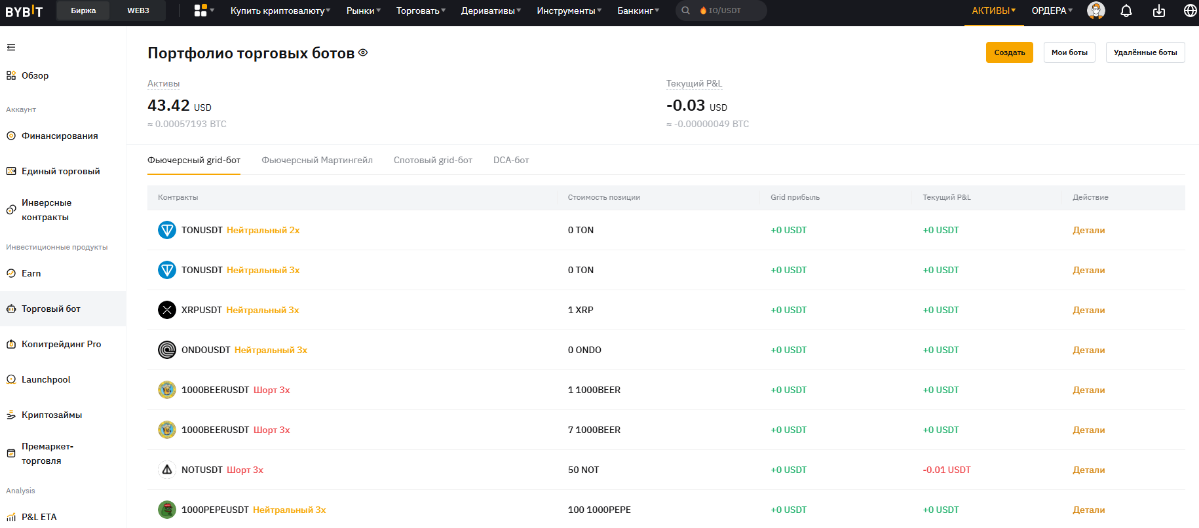Click the -0.01 USDT P&L value

click(x=947, y=470)
